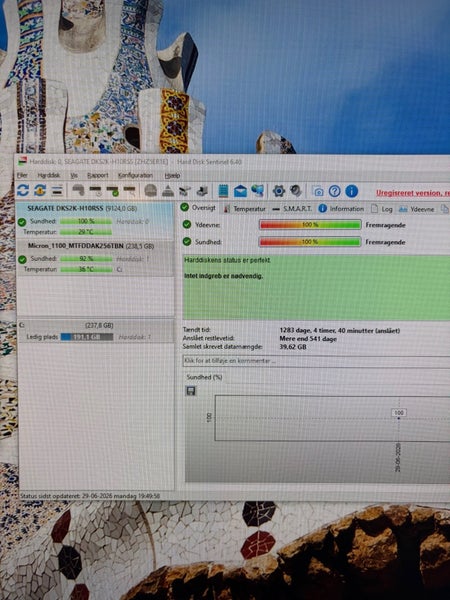The width and height of the screenshot is (450, 600).
Task: Switch to the S.M.A.R.T. tab
Action: pos(292,209)
